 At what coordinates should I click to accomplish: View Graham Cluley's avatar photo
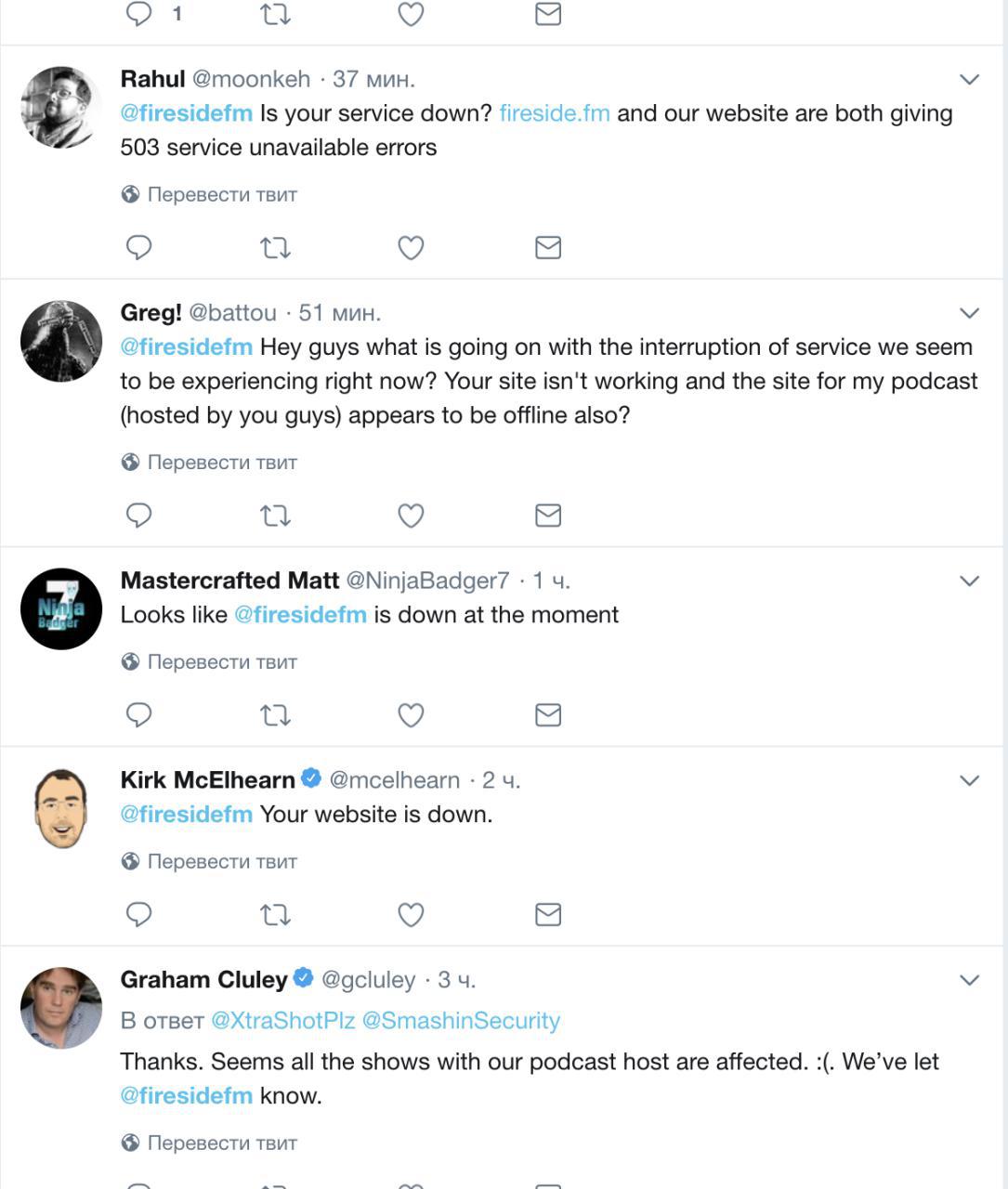point(61,1008)
